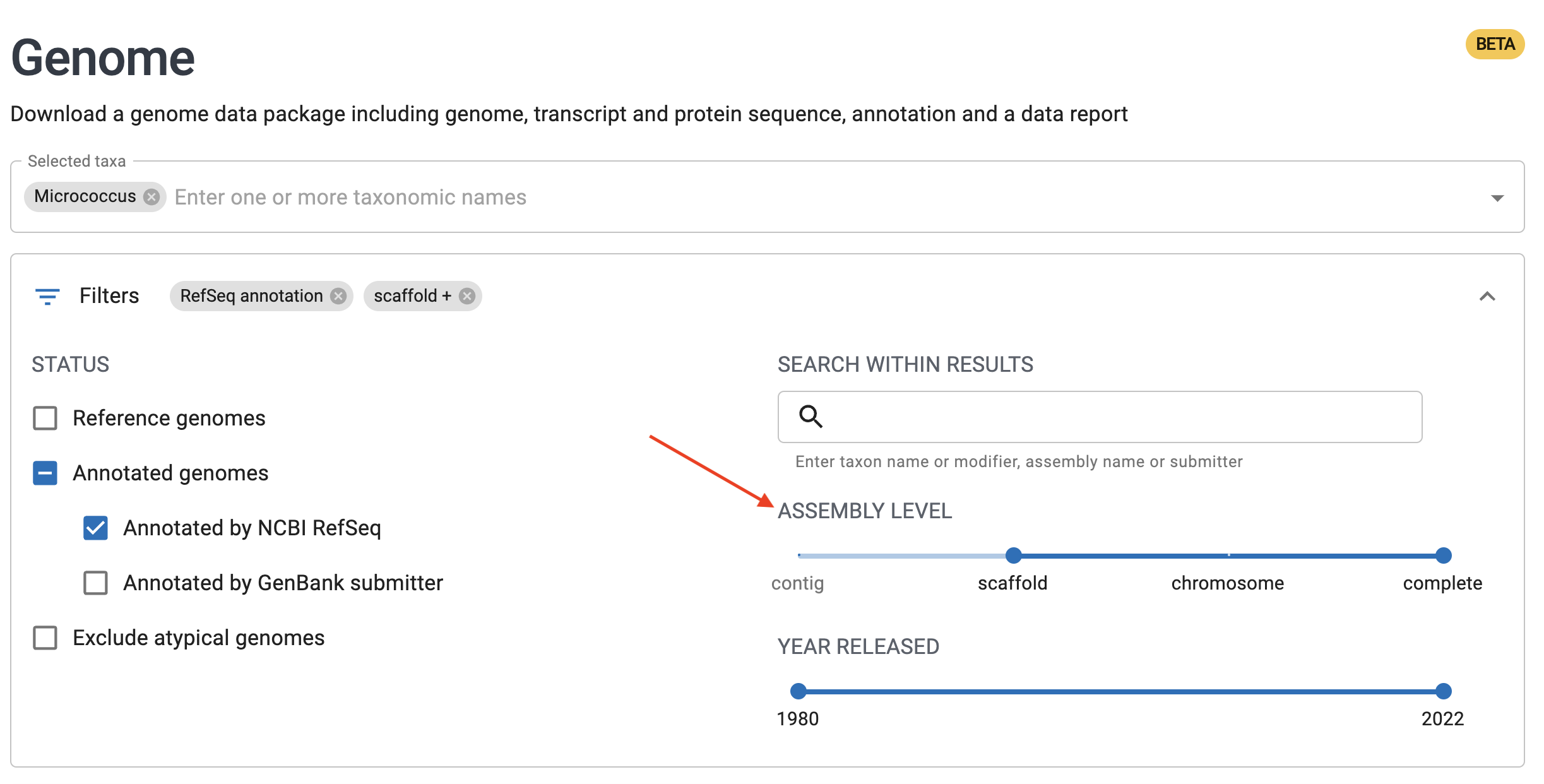Uncheck Annotated by NCBI RefSeq

95,528
